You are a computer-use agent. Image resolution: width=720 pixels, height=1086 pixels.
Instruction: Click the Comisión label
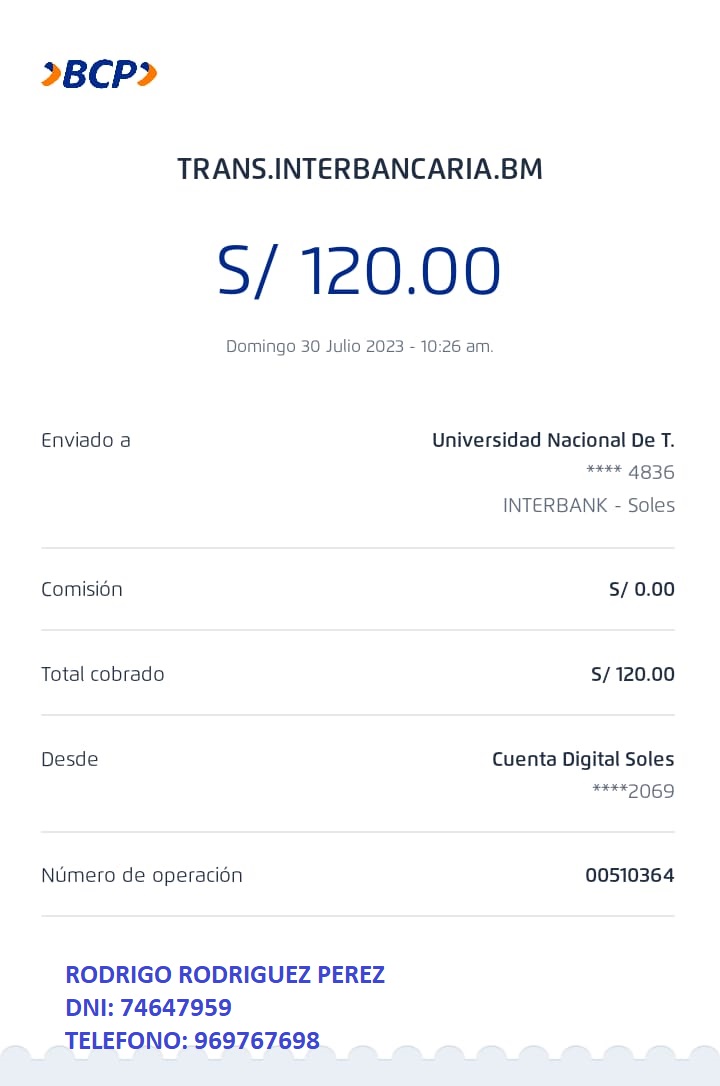[82, 589]
